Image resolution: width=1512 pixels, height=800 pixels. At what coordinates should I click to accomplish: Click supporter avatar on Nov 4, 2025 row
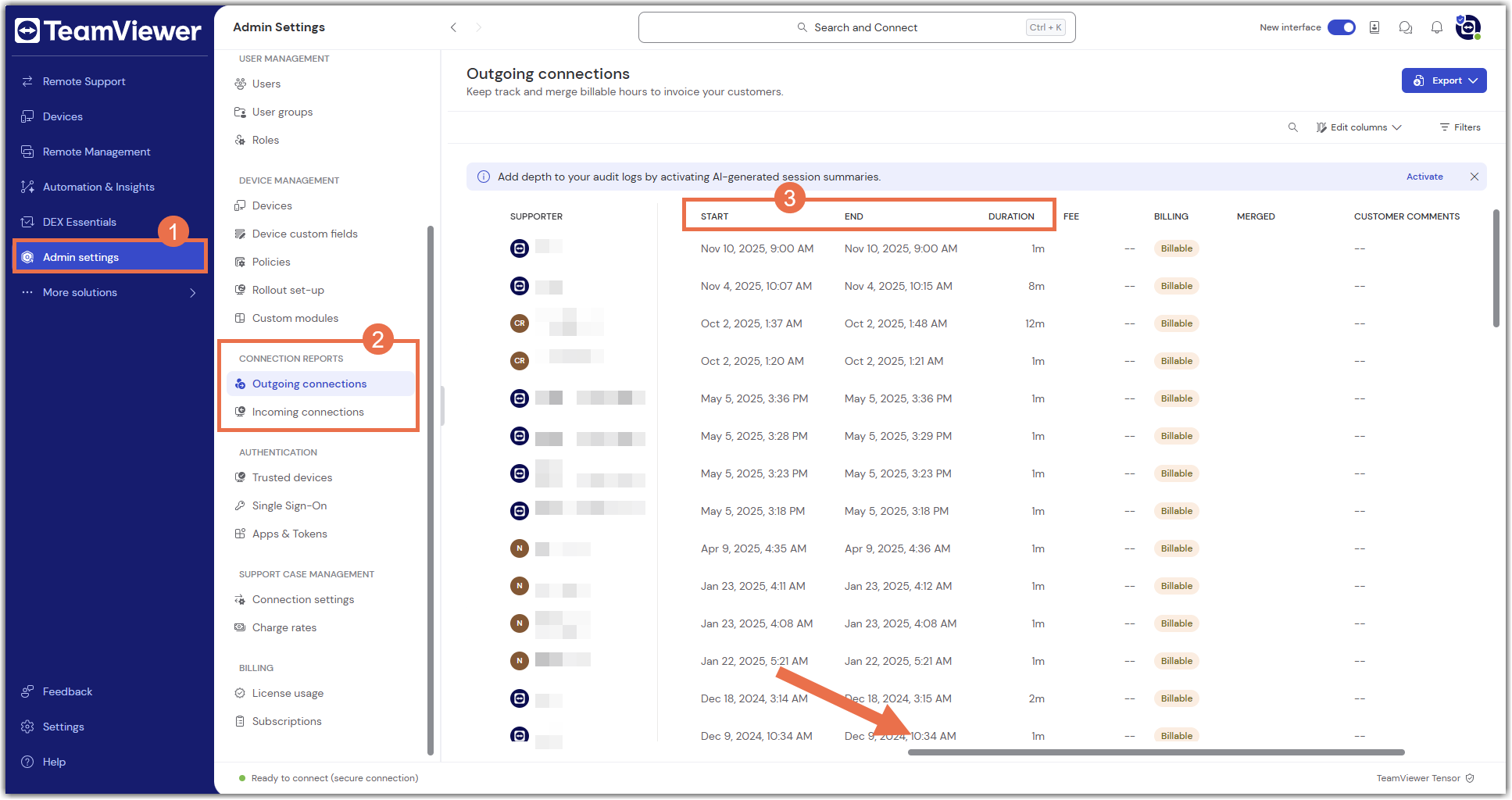[520, 286]
